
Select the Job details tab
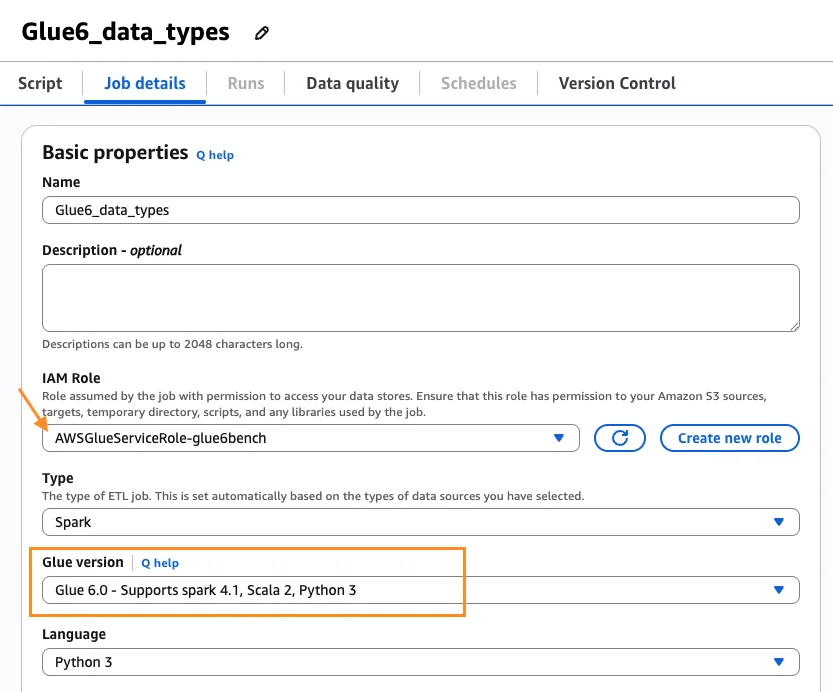click(144, 83)
